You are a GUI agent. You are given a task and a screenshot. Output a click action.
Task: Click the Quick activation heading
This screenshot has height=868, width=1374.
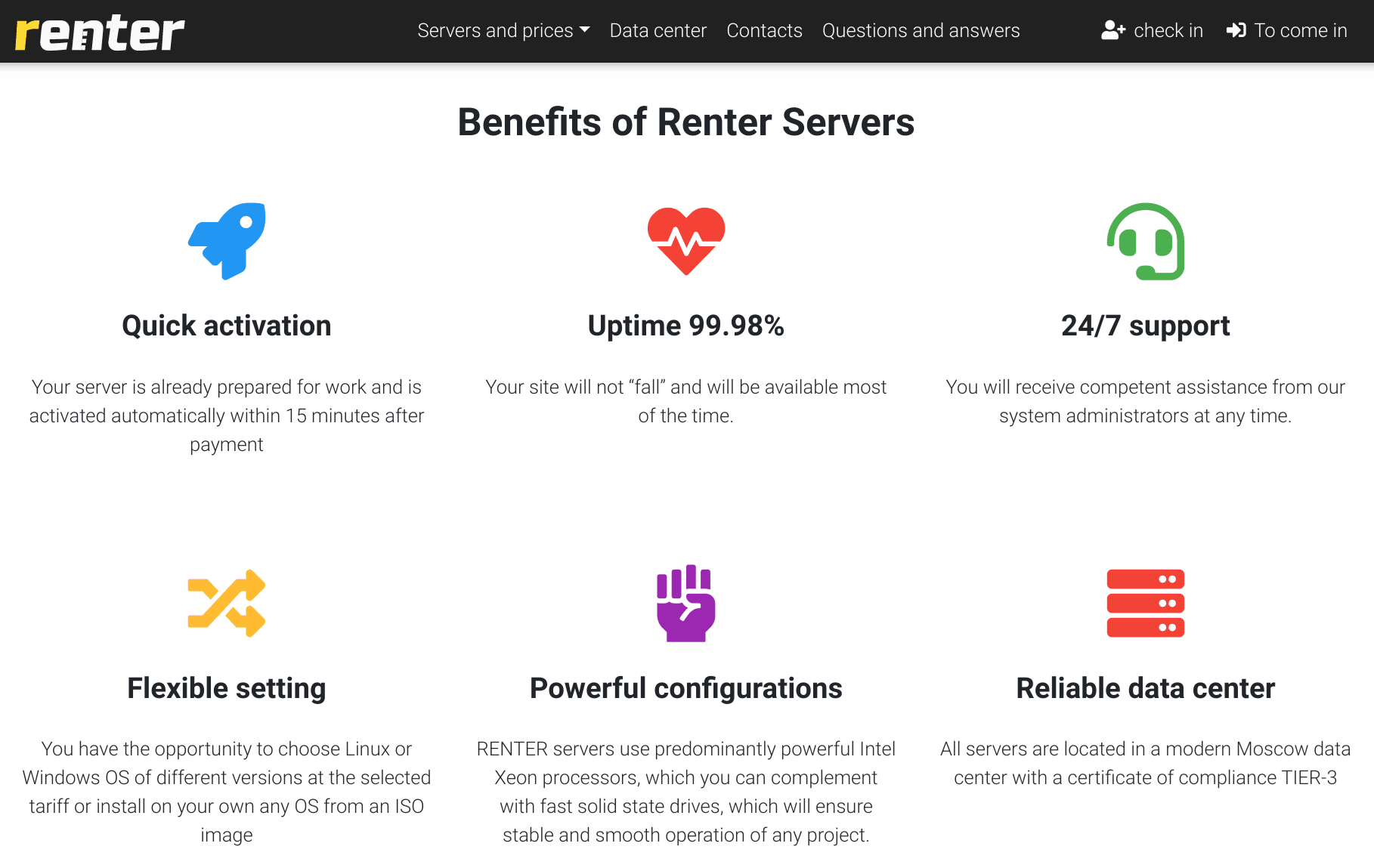(227, 326)
